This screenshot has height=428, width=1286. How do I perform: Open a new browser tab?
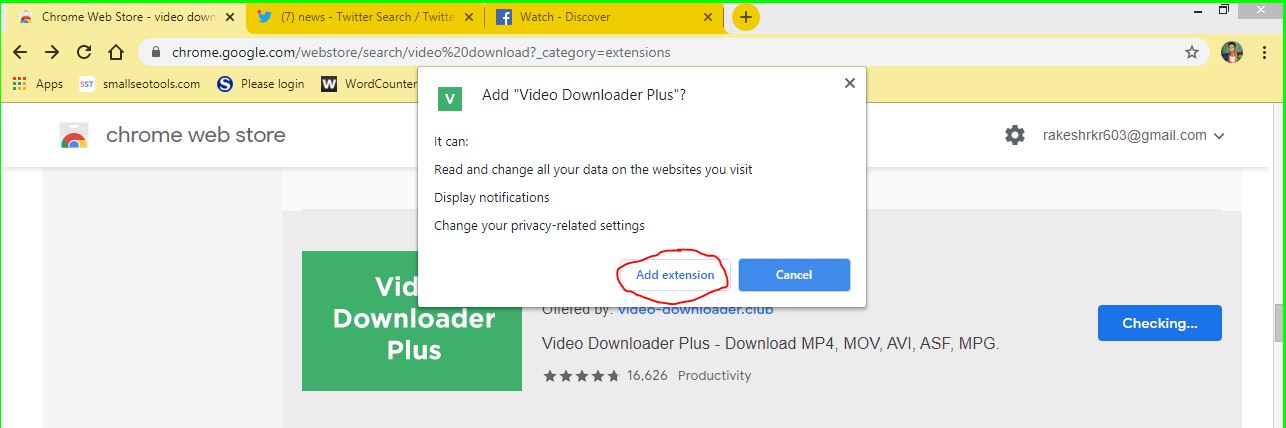pyautogui.click(x=745, y=17)
